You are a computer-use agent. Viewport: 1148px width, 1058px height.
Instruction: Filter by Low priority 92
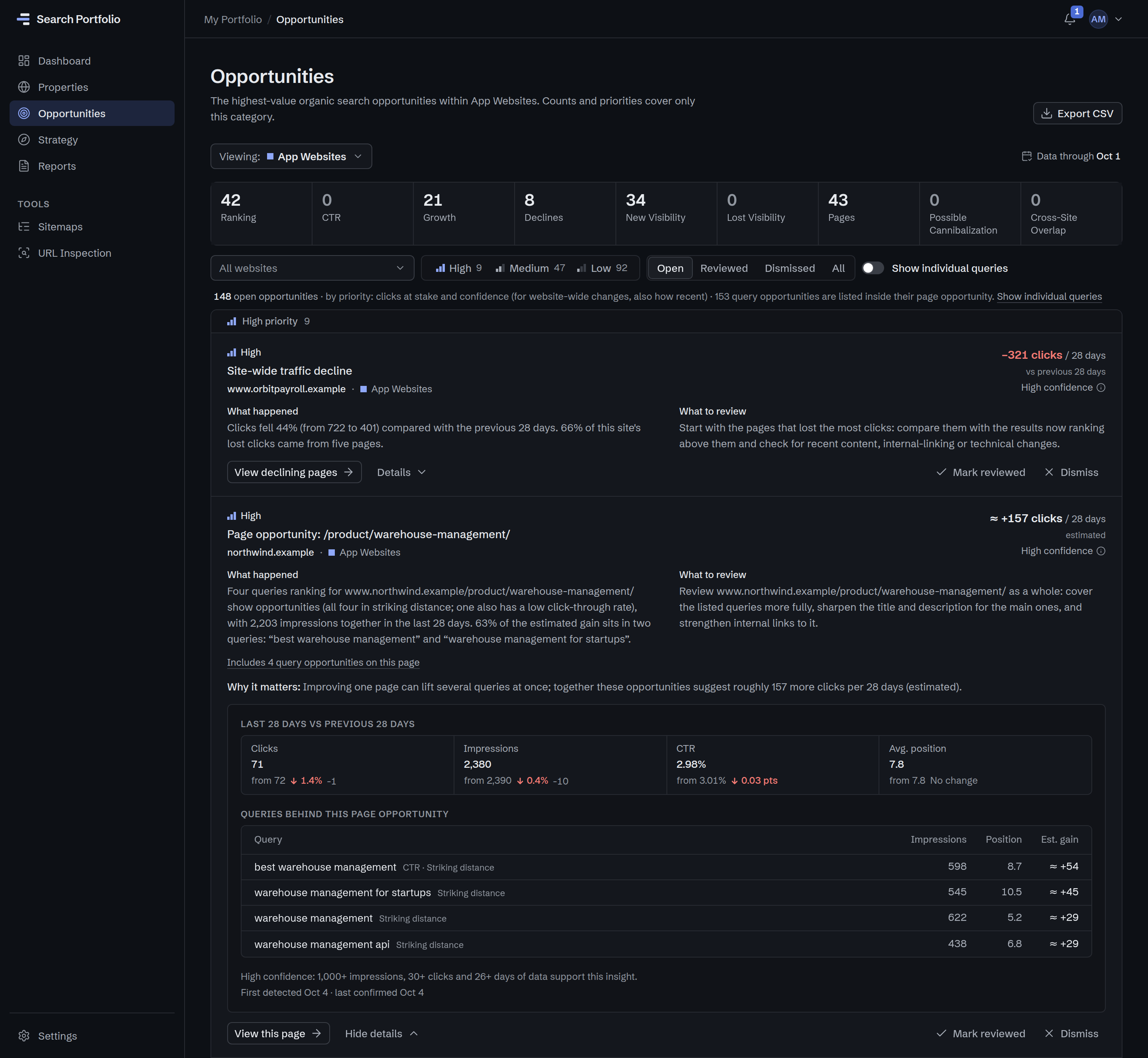tap(602, 268)
